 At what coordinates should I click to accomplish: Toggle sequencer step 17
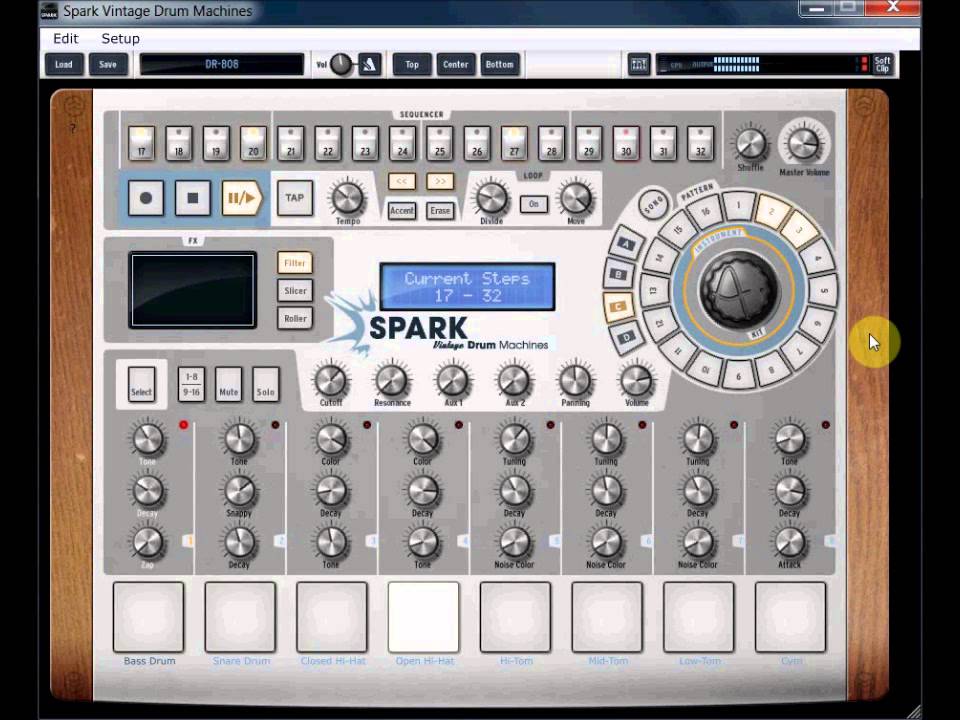point(141,143)
